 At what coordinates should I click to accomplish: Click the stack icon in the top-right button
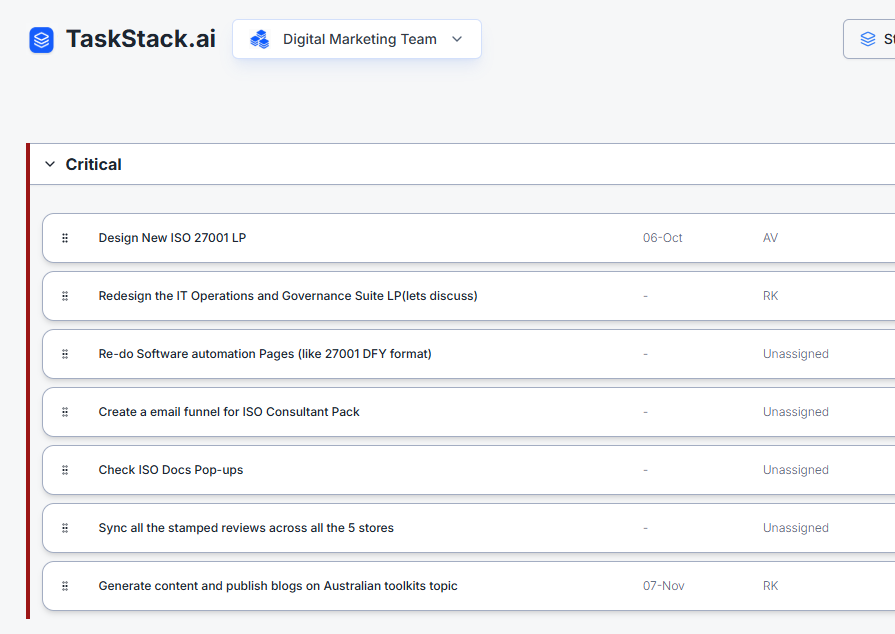point(867,38)
